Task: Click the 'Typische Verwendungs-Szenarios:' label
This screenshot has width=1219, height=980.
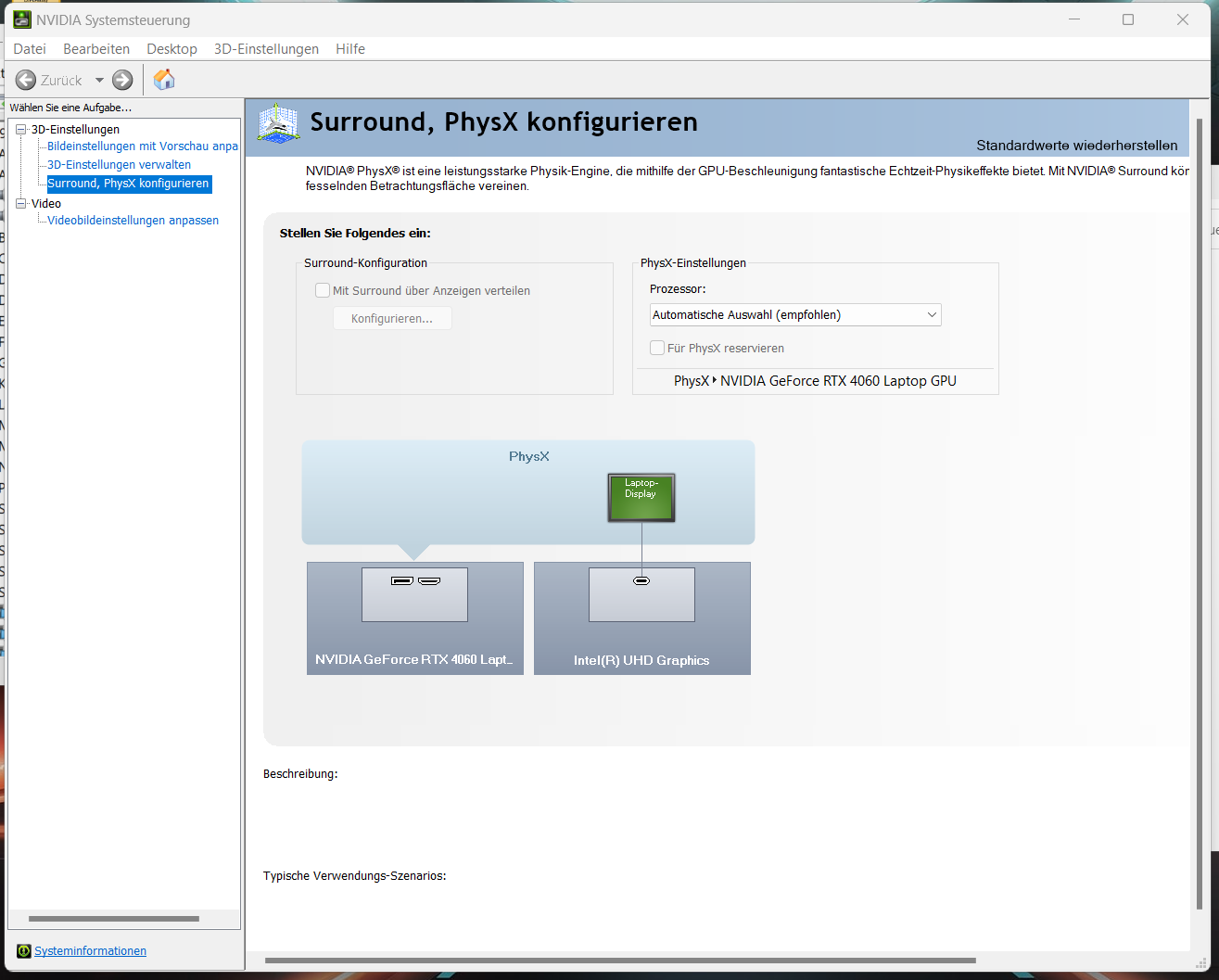Action: 355,875
